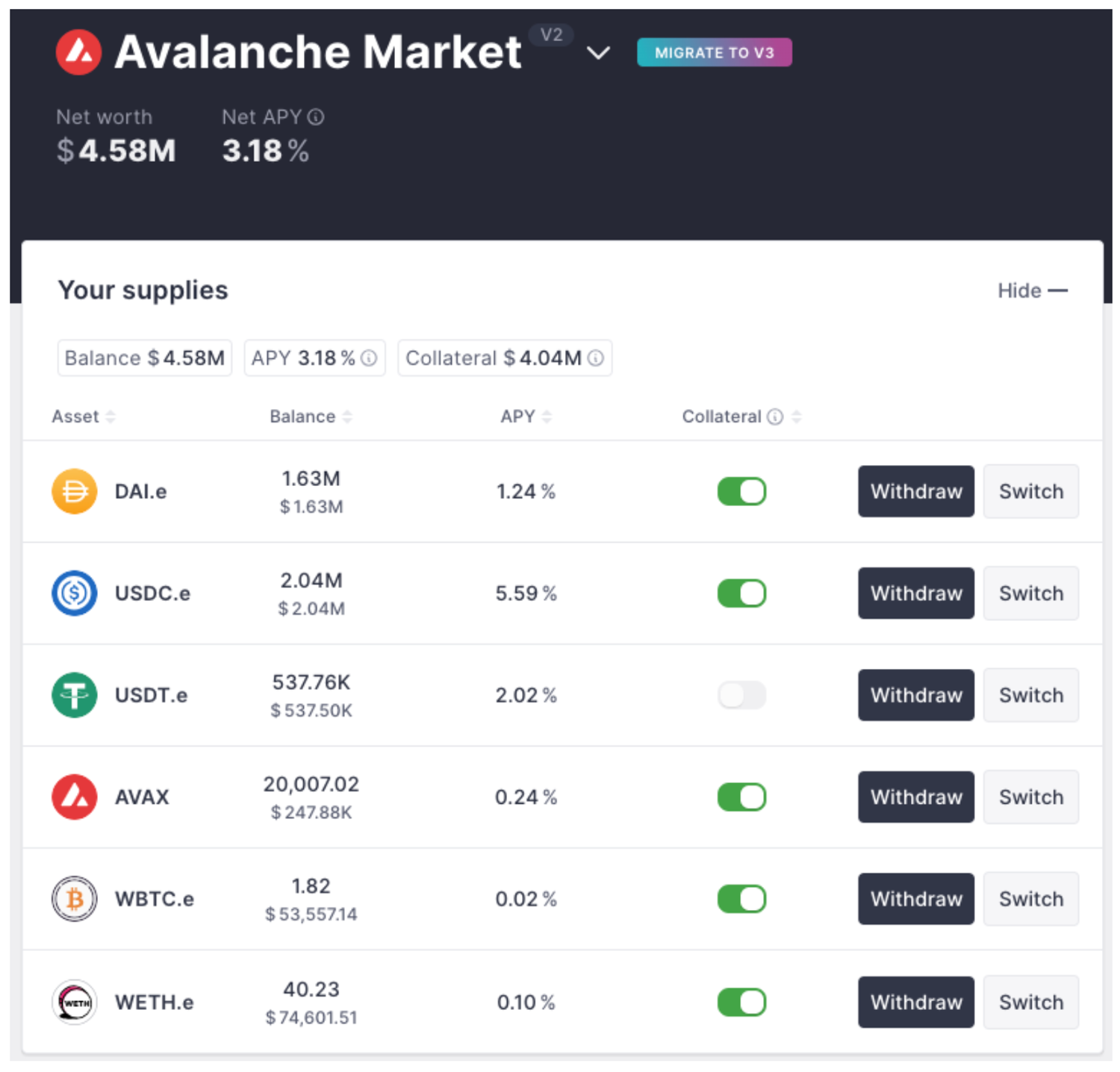Enable USDT.e as collateral
The image size is (1120, 1072).
click(x=741, y=695)
